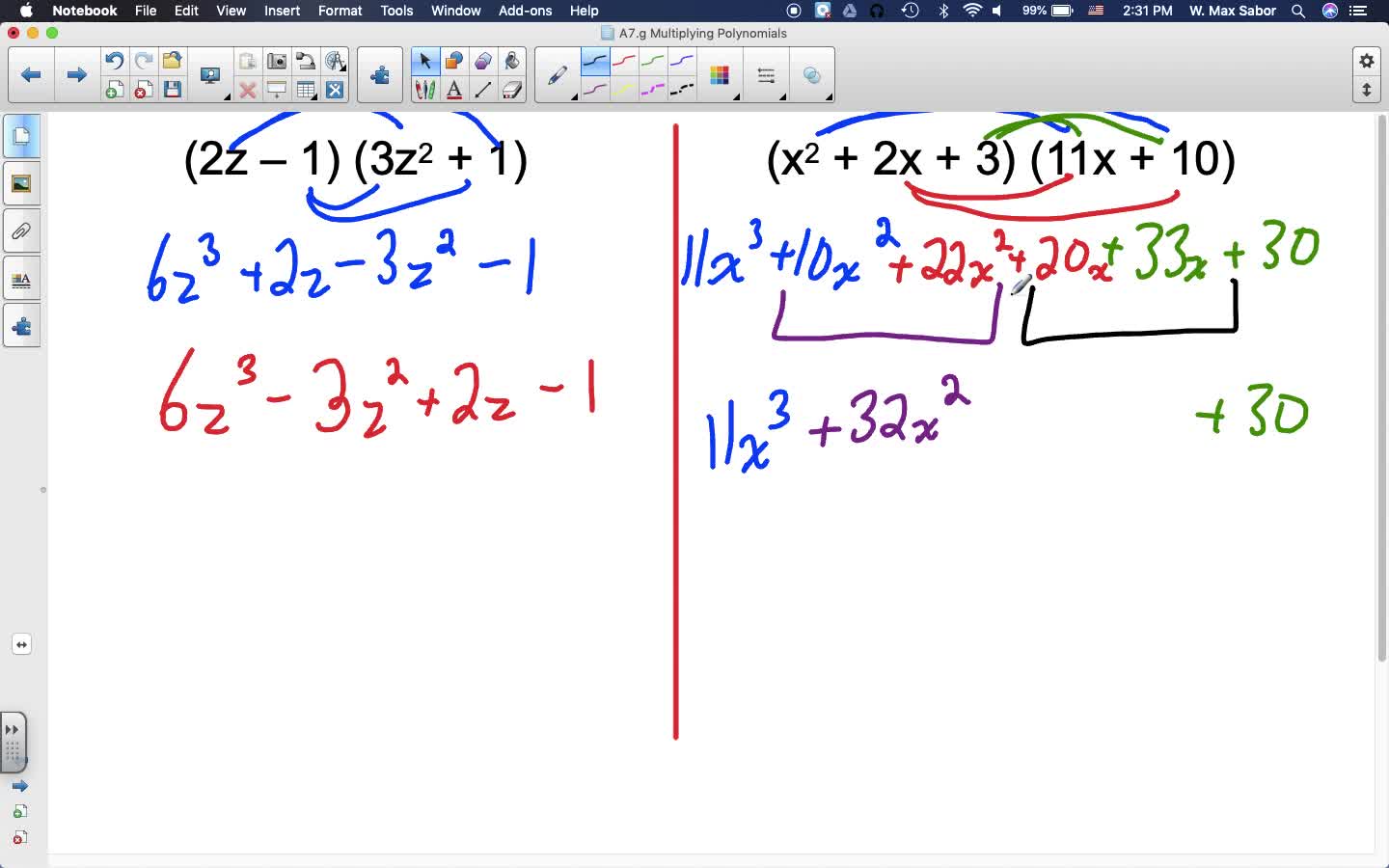The height and width of the screenshot is (868, 1389).
Task: Open the Format menu
Action: (x=340, y=11)
